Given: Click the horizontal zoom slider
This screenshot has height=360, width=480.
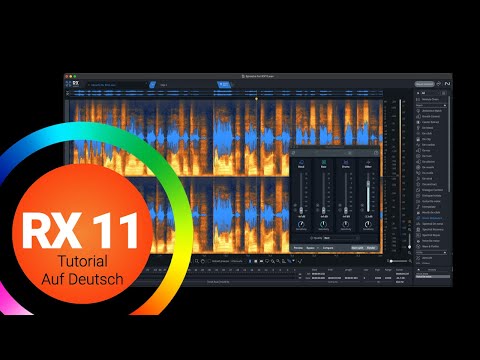Looking at the screenshot, I should [398, 261].
